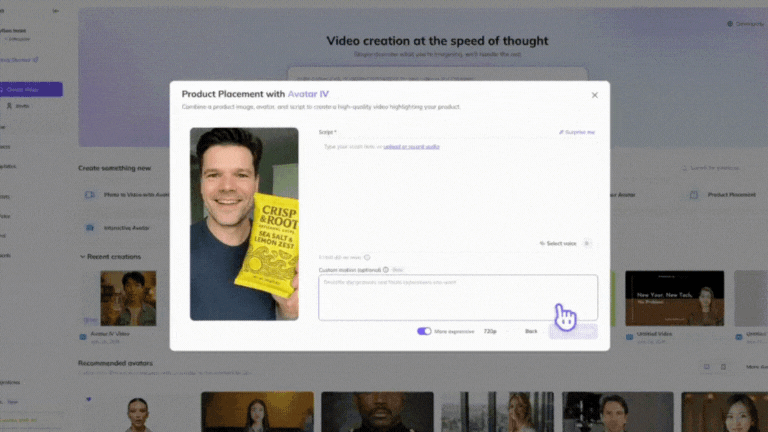
Task: Click the video icon beside Untitled Video title
Action: (x=629, y=337)
